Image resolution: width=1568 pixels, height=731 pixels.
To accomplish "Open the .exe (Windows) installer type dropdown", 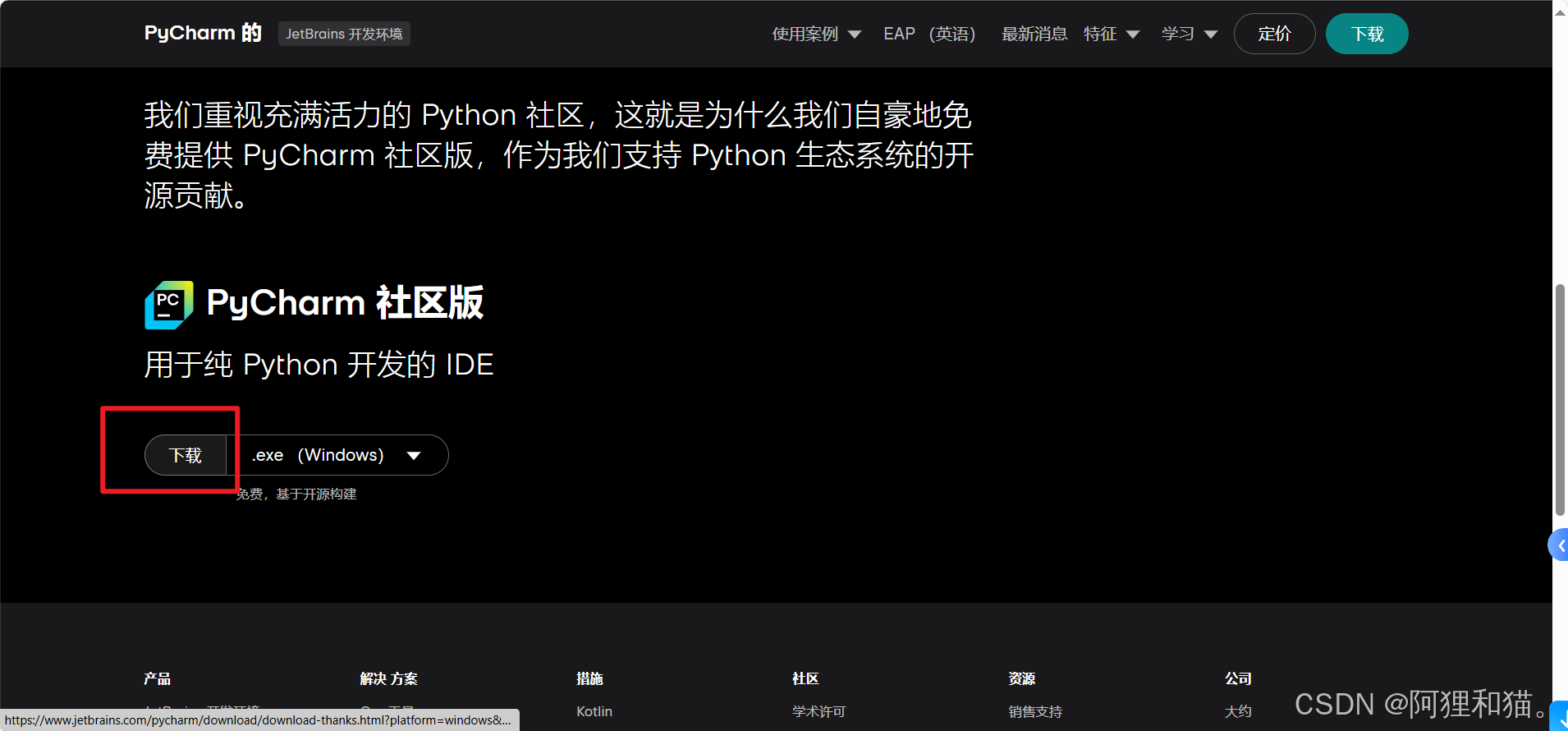I will 337,455.
